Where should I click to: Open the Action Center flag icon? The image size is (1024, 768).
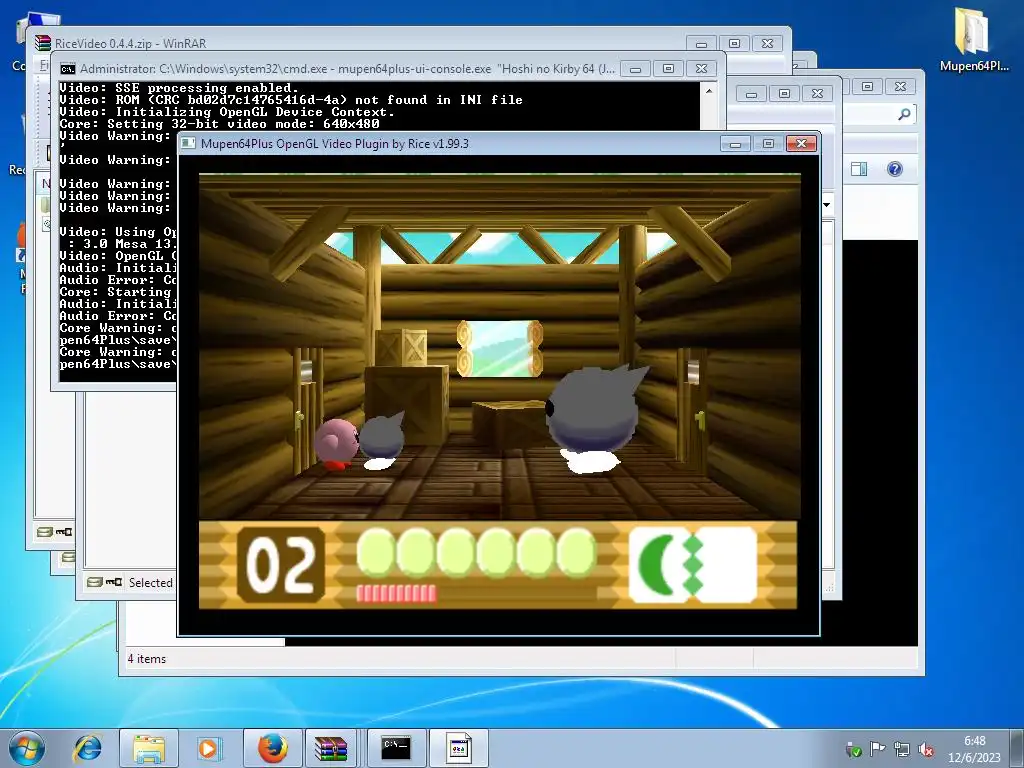[x=877, y=750]
